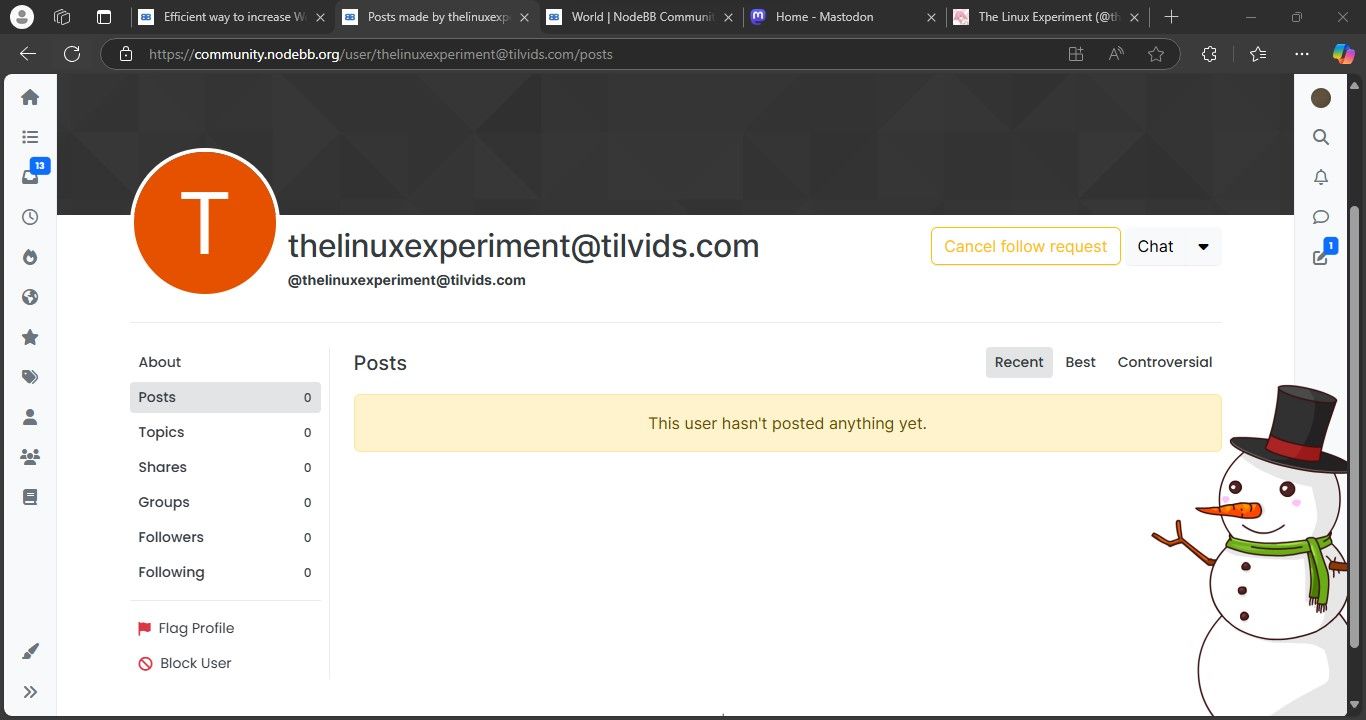
Task: Click the orange T profile avatar
Action: pyautogui.click(x=204, y=222)
